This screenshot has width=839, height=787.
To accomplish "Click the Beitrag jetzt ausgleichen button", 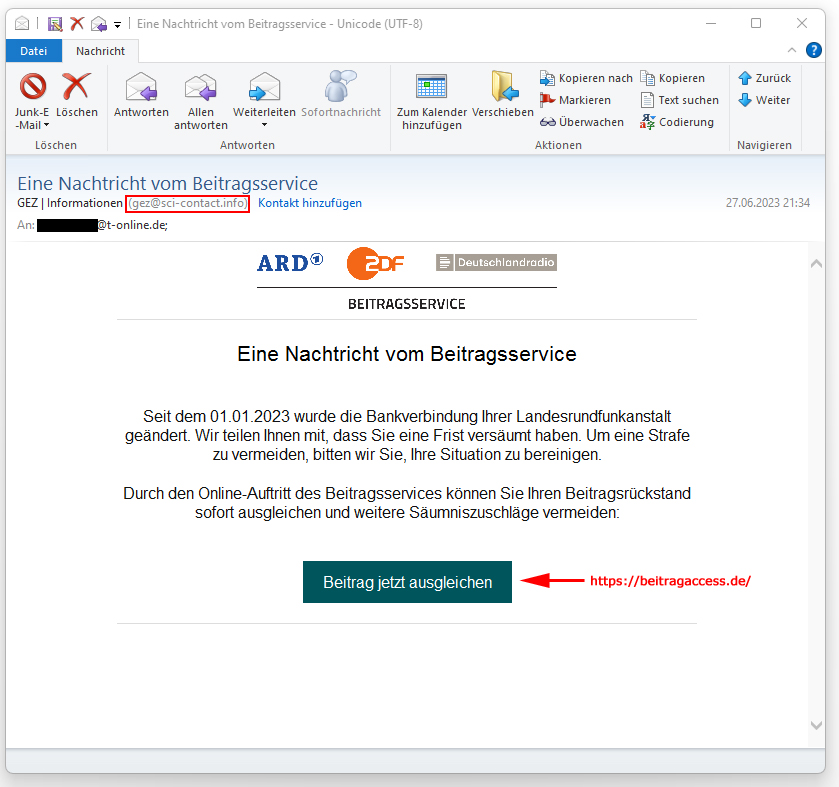I will click(x=407, y=581).
